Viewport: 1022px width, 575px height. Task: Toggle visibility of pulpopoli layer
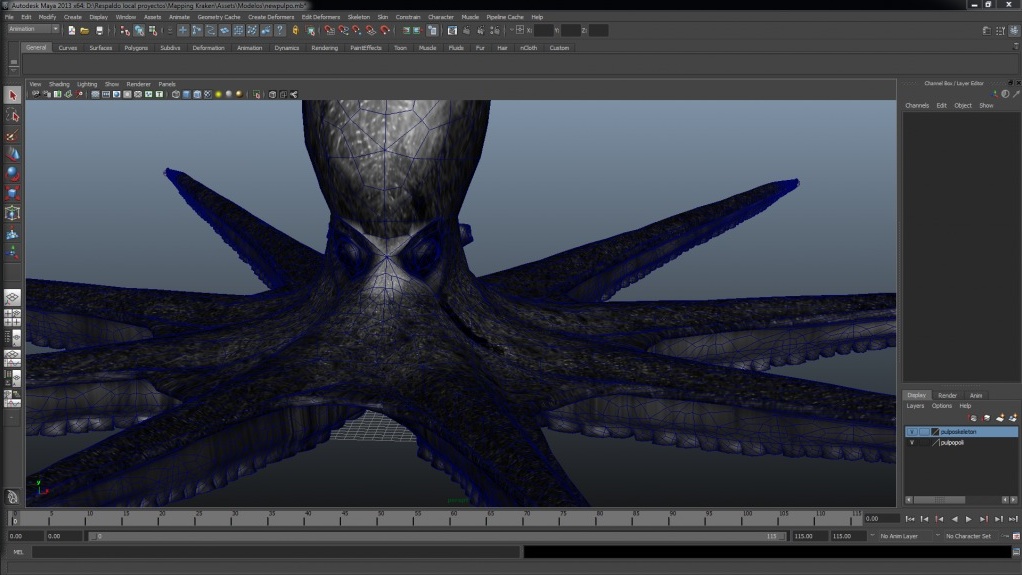(911, 442)
